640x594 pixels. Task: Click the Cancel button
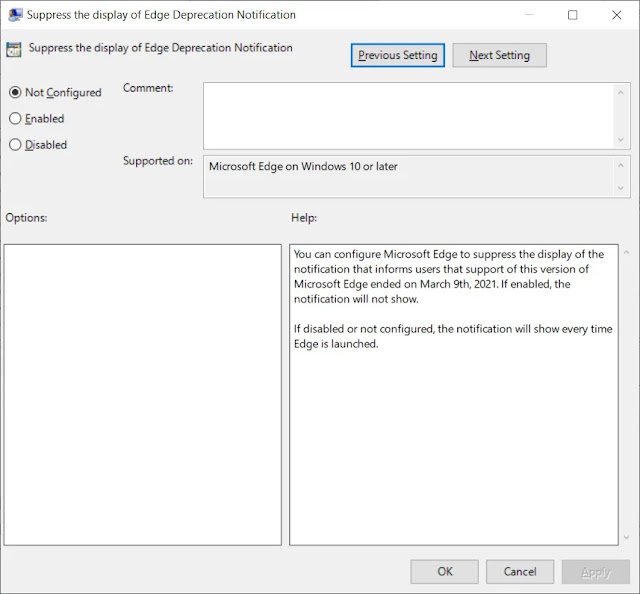point(520,572)
